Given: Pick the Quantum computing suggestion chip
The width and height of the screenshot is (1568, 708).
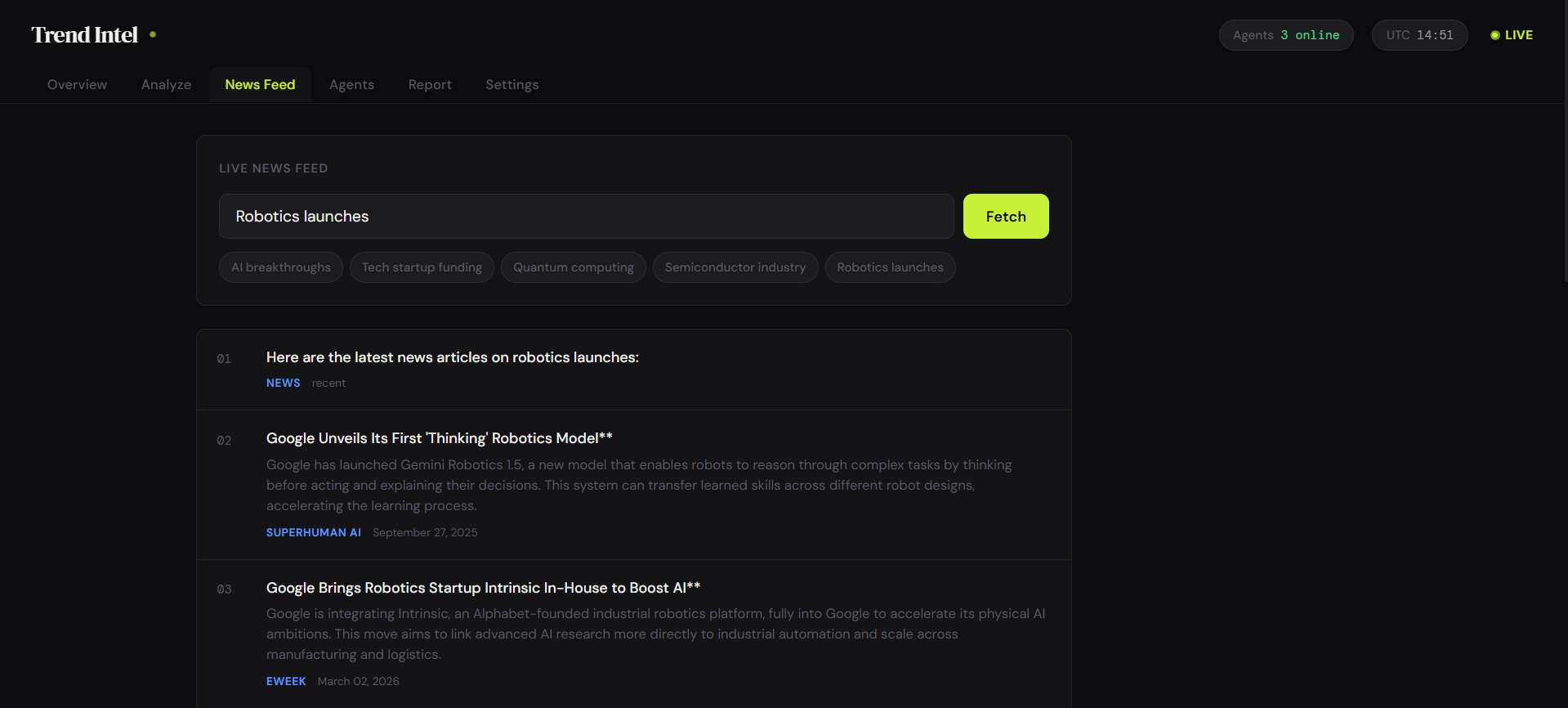Looking at the screenshot, I should pyautogui.click(x=574, y=267).
